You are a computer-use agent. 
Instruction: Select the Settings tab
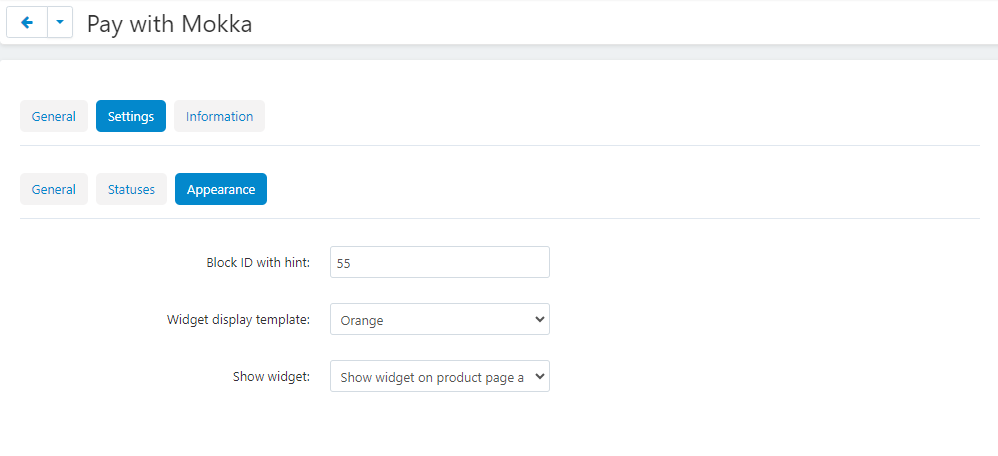point(131,116)
